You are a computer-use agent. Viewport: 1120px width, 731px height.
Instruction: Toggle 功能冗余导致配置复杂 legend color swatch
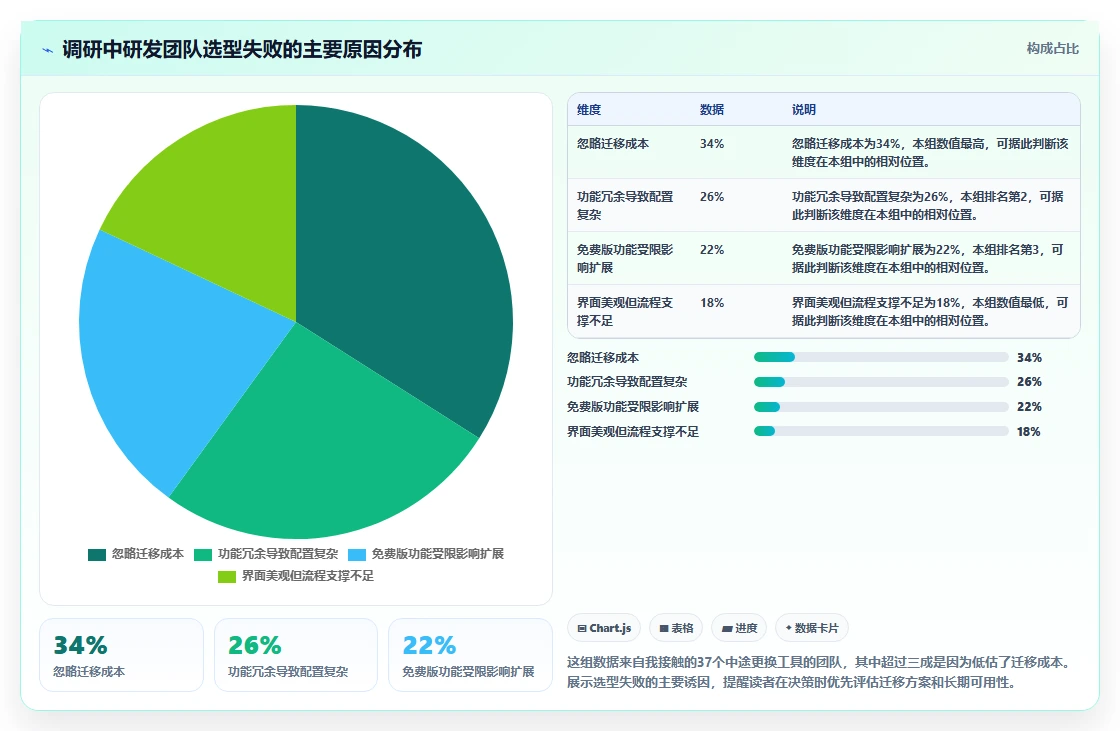203,555
